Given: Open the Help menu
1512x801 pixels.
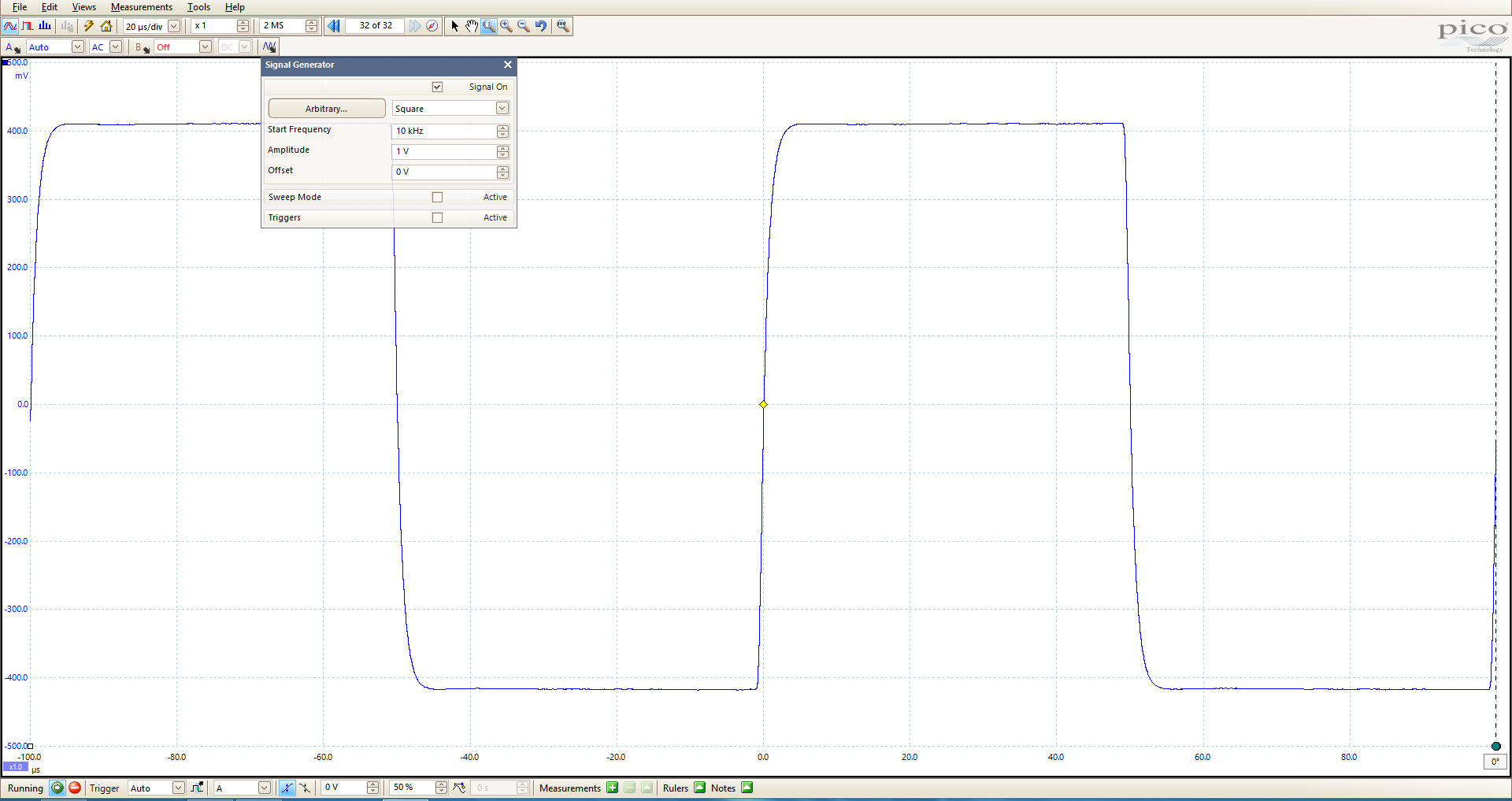Looking at the screenshot, I should [x=235, y=7].
